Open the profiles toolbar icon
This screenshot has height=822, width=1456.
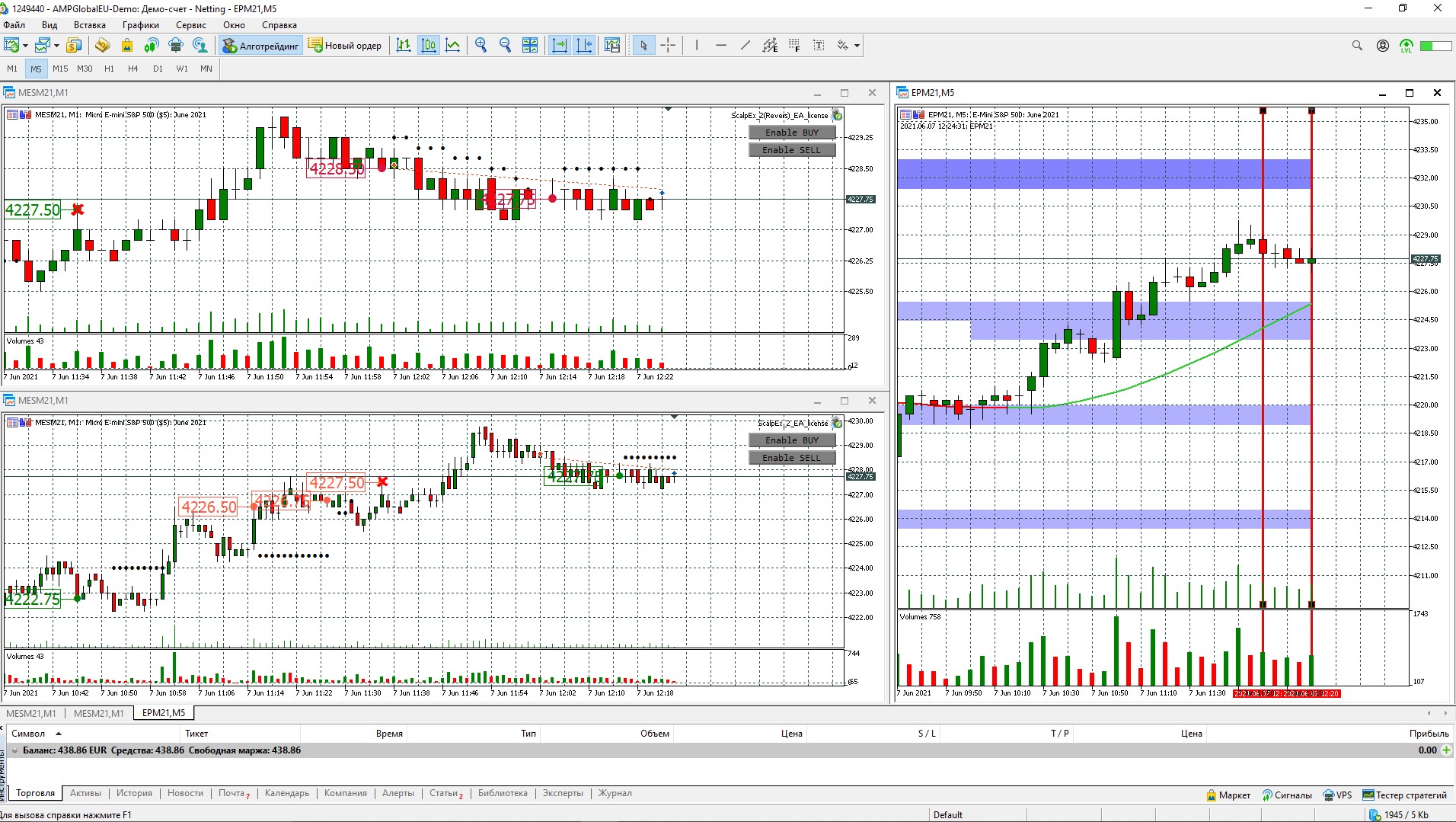(x=43, y=46)
